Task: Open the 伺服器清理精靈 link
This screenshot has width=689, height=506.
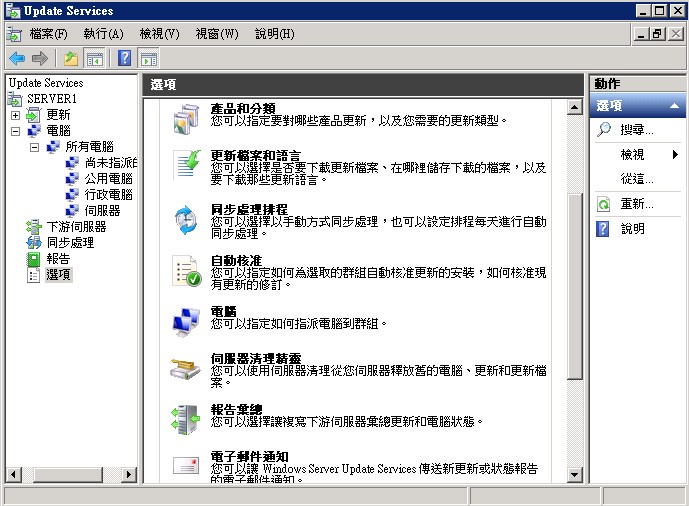Action: coord(256,358)
